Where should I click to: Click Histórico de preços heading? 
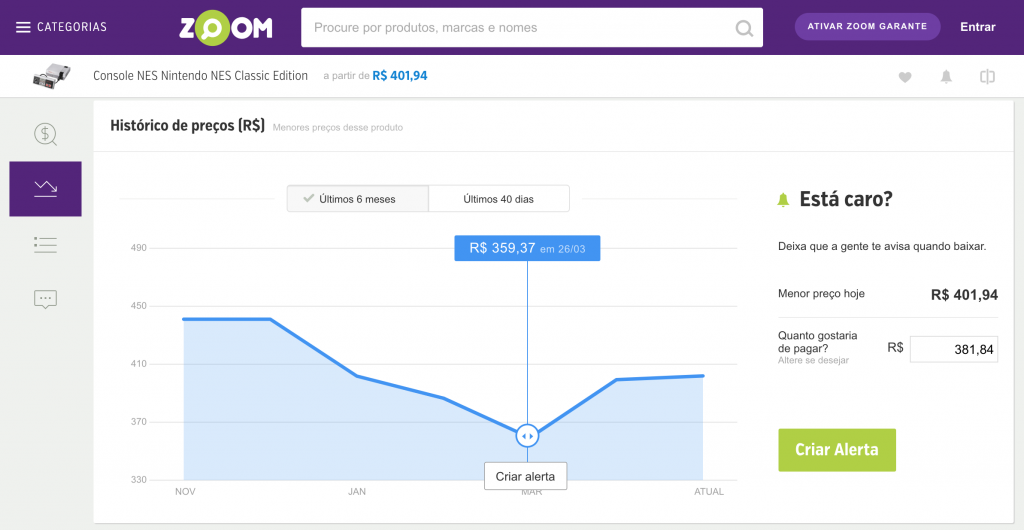187,125
